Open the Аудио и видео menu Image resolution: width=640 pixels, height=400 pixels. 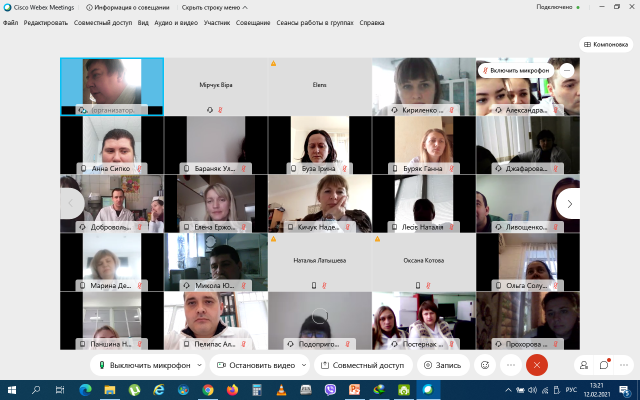coord(176,23)
